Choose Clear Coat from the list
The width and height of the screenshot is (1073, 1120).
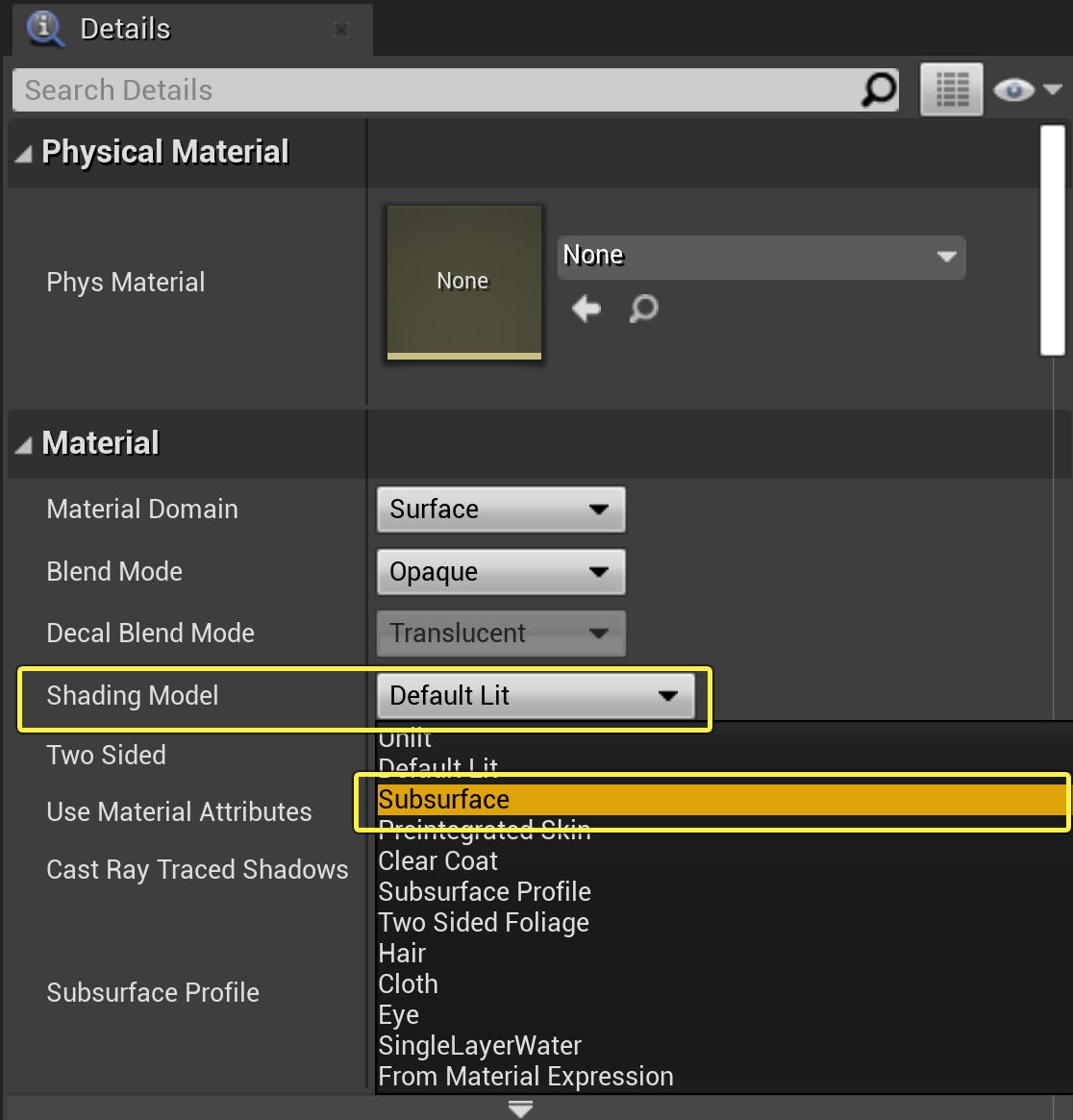pyautogui.click(x=438, y=861)
